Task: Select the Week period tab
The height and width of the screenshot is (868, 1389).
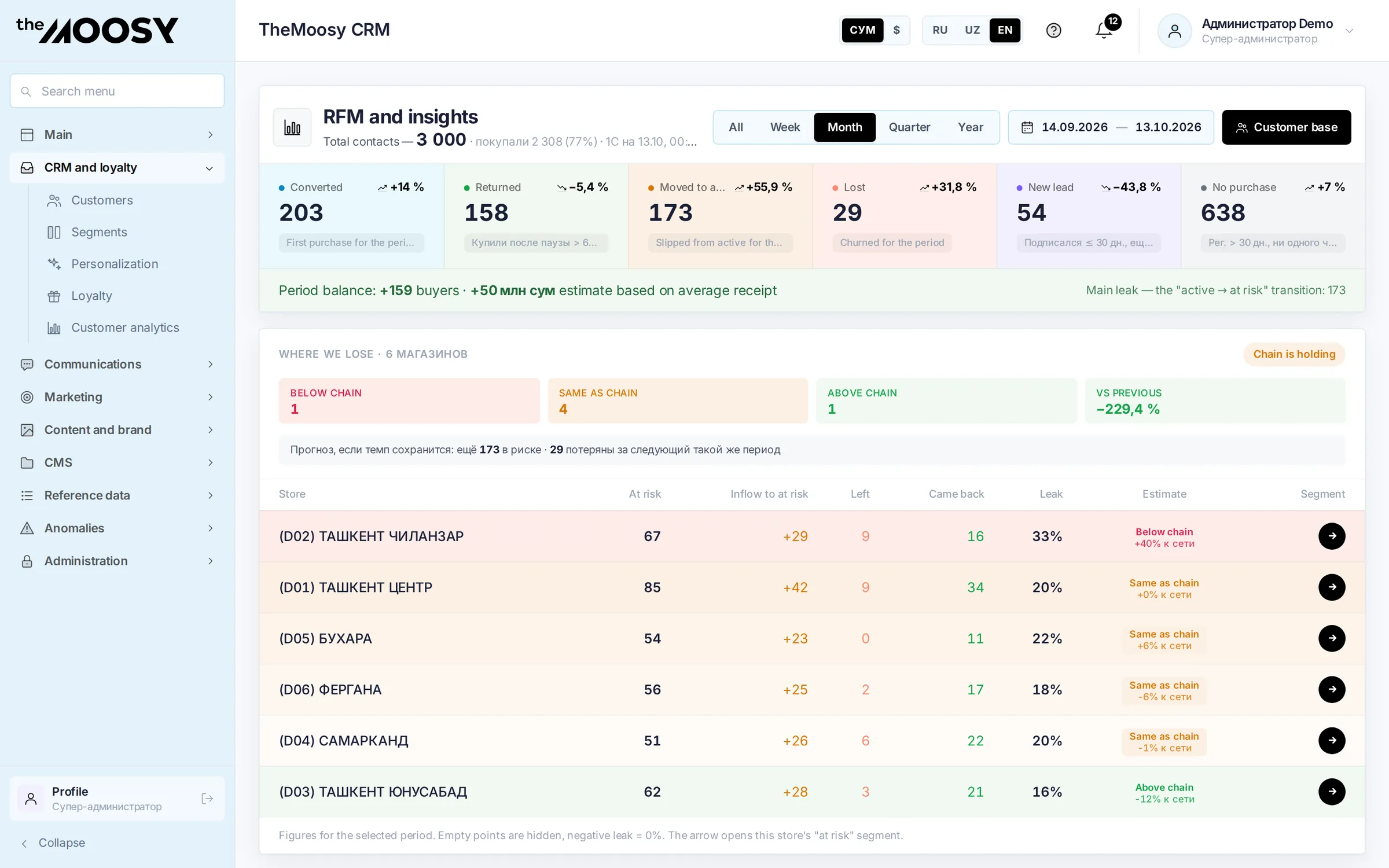Action: click(785, 127)
